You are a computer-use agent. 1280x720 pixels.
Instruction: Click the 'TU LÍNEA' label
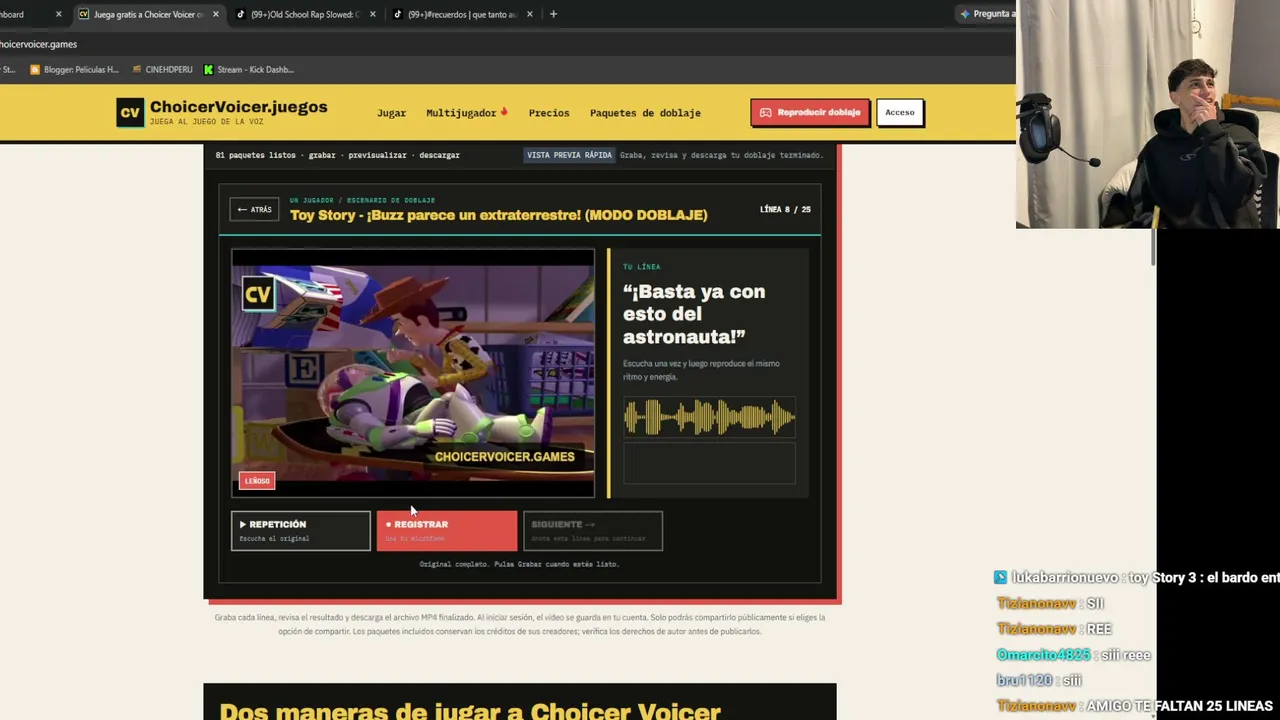click(x=642, y=267)
